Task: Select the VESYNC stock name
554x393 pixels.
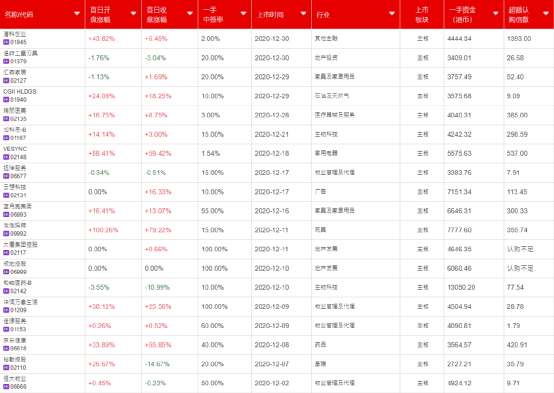Action: [x=15, y=149]
